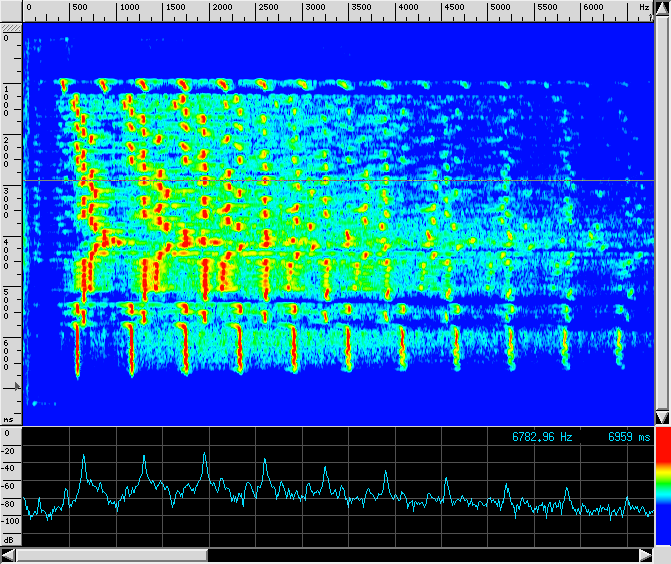Click the vertical scrollbar up arrow
The width and height of the screenshot is (671, 564).
click(x=662, y=7)
